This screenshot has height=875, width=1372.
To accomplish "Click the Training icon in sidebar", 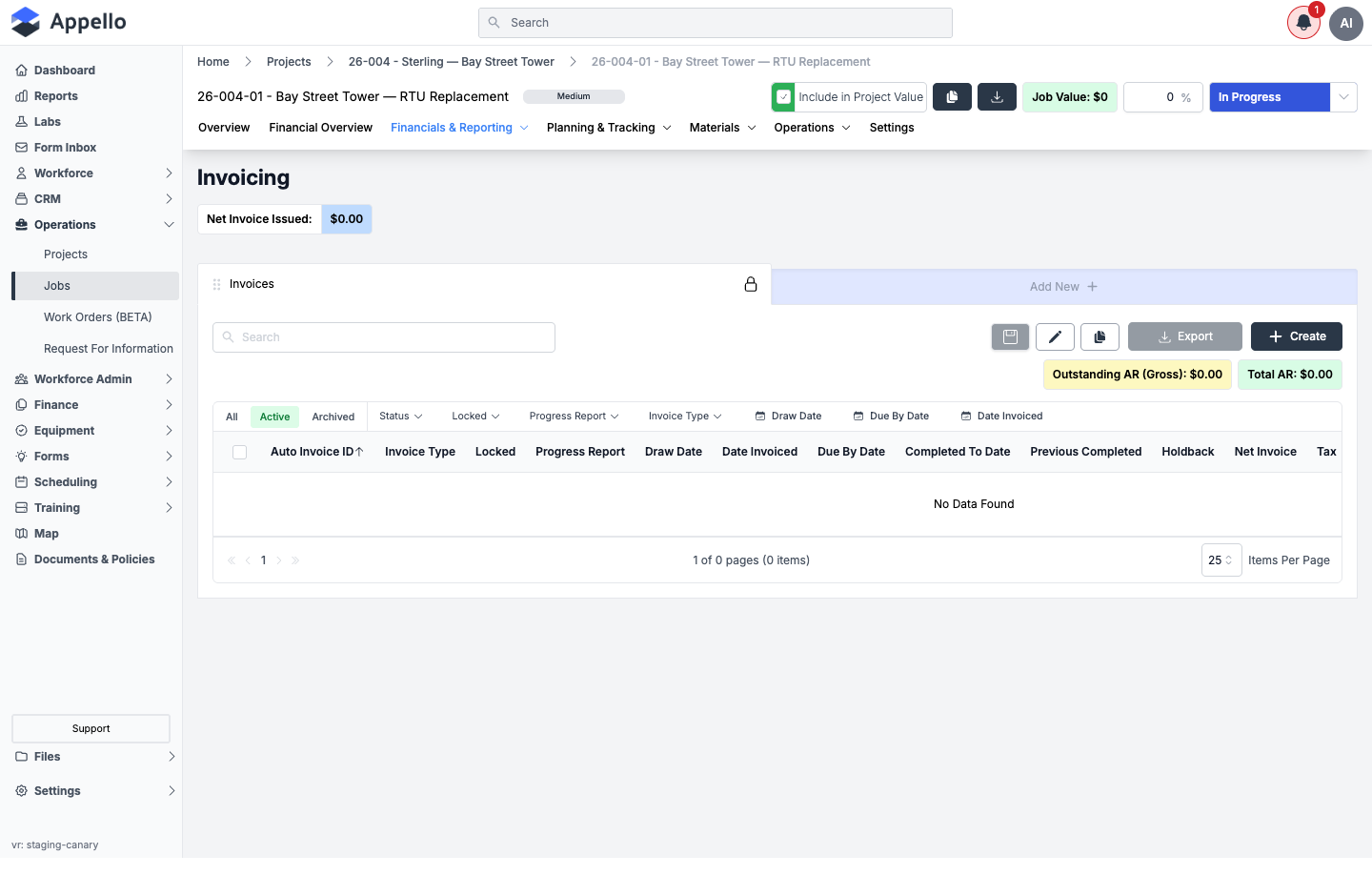I will pos(21,508).
